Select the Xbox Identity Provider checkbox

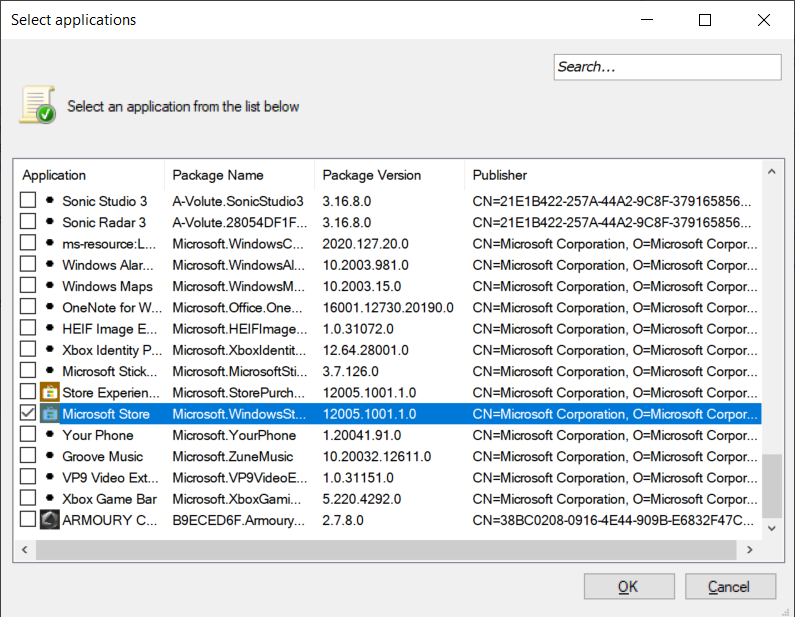pyautogui.click(x=28, y=349)
